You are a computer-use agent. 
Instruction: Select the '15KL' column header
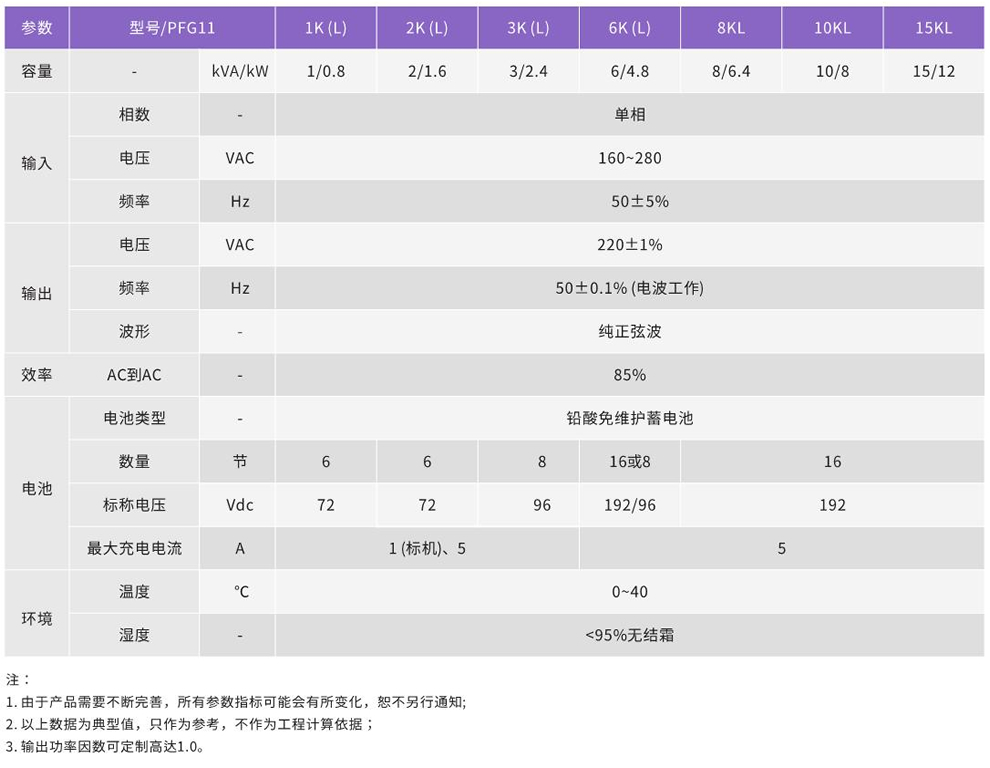[934, 28]
